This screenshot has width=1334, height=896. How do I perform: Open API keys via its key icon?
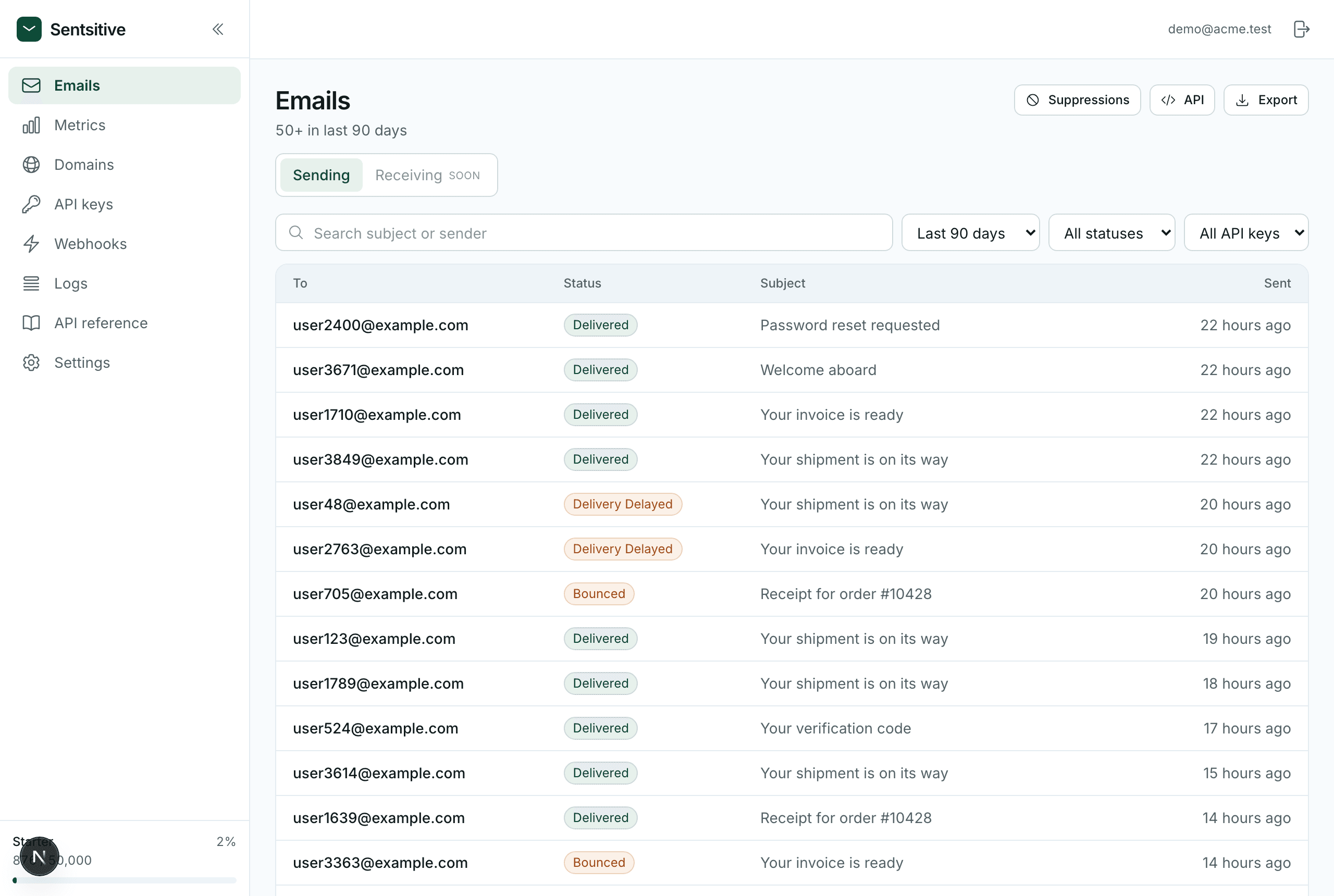click(x=31, y=205)
